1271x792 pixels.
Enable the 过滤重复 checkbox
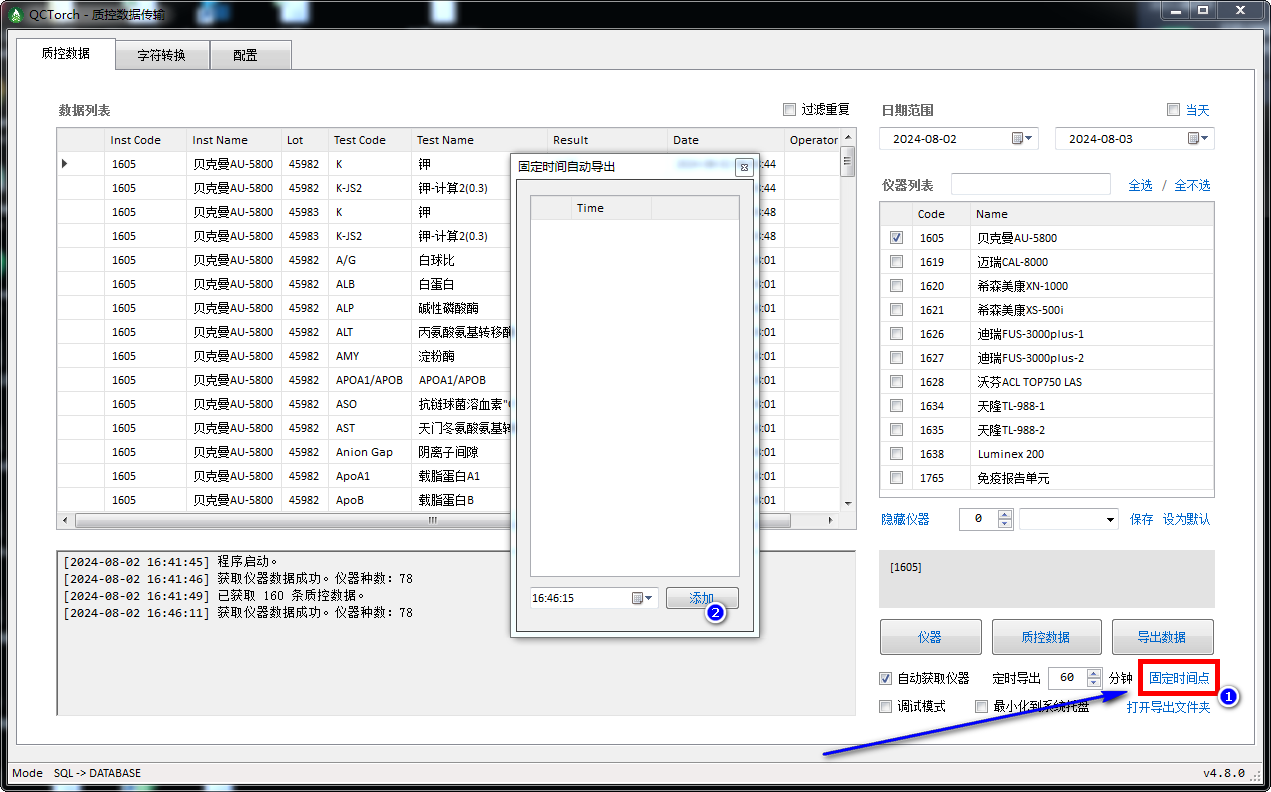(790, 110)
